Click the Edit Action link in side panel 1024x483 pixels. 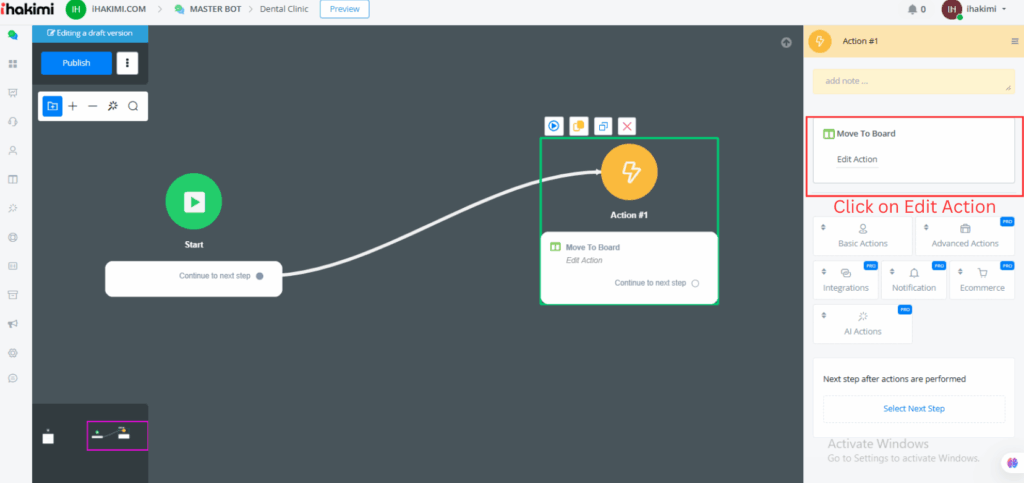point(857,159)
